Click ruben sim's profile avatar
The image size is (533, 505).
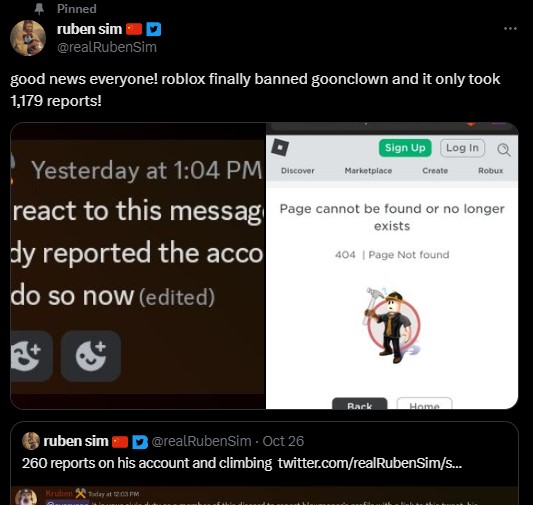coord(28,38)
